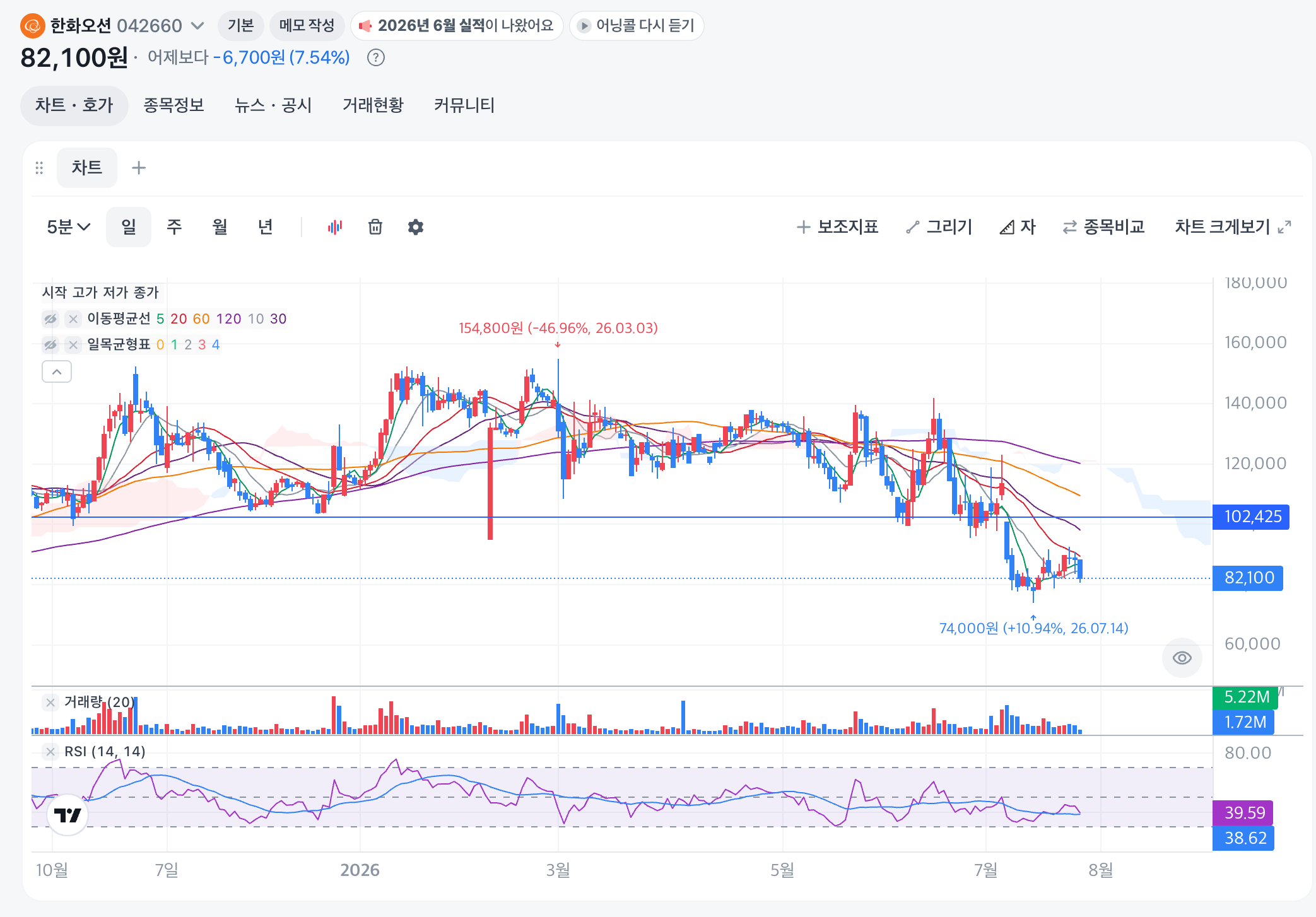Click the 보조지표 add indicator button
This screenshot has width=1316, height=917.
point(837,227)
